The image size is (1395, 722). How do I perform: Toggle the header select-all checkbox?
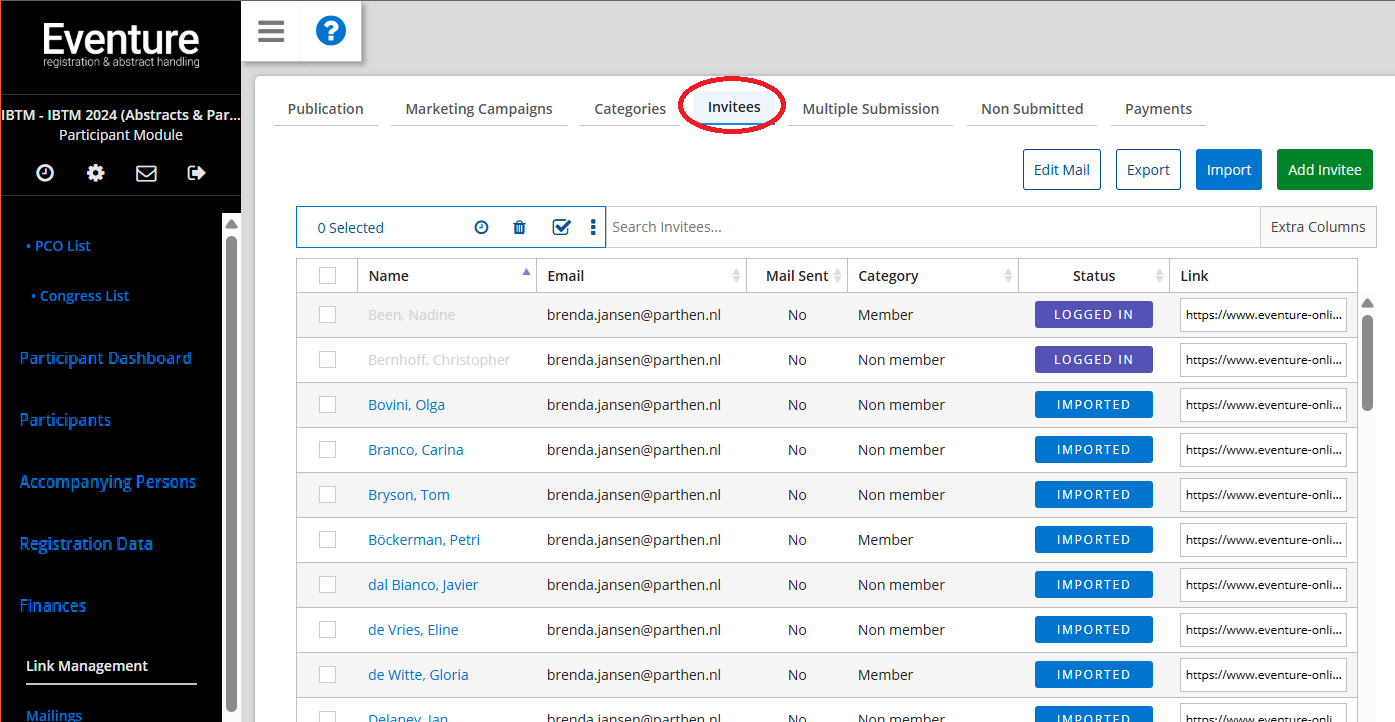327,276
